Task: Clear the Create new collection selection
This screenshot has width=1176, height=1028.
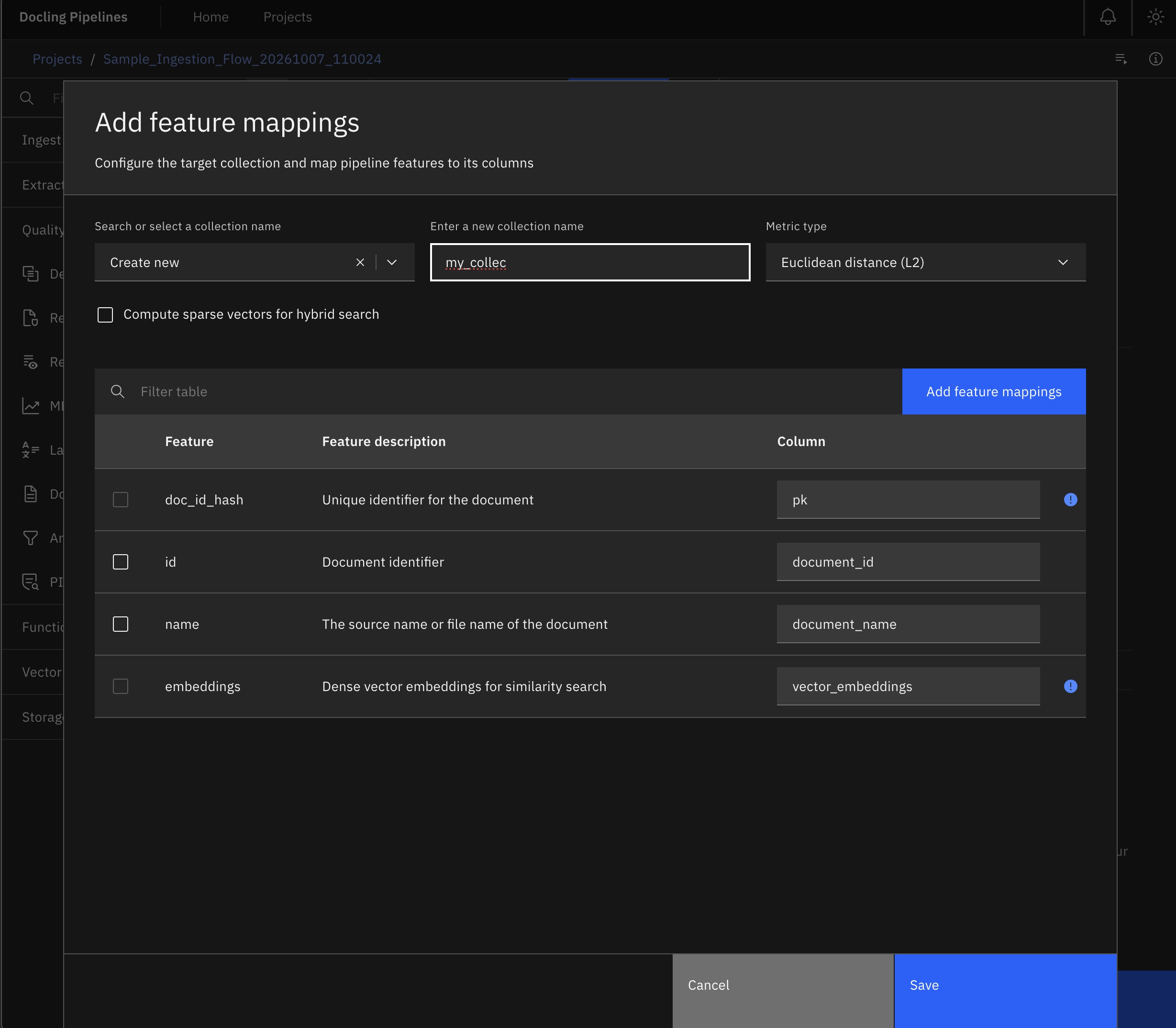Action: coord(360,262)
